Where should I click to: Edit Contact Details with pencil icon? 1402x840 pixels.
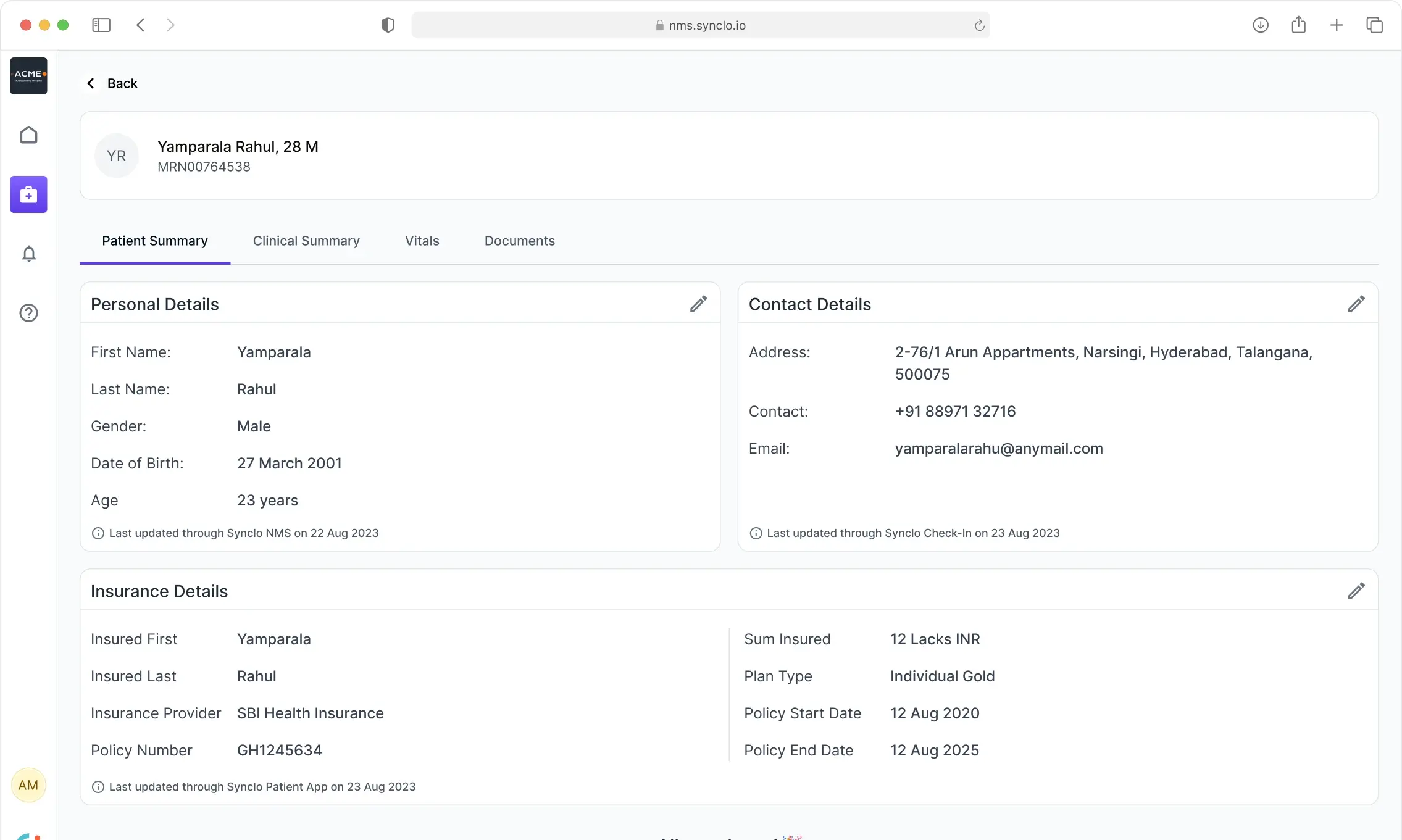point(1356,304)
